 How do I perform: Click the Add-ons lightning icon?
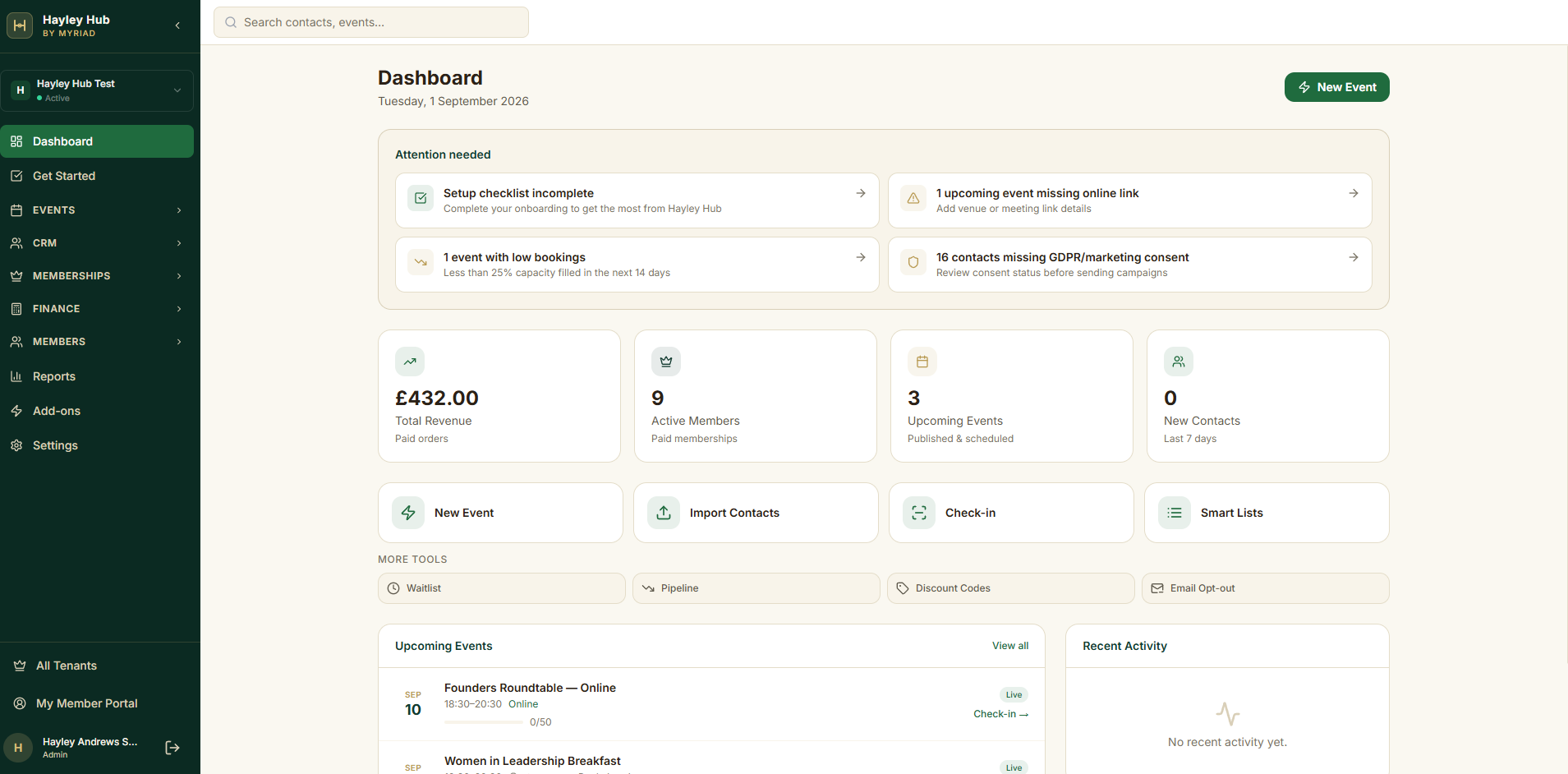click(x=16, y=411)
